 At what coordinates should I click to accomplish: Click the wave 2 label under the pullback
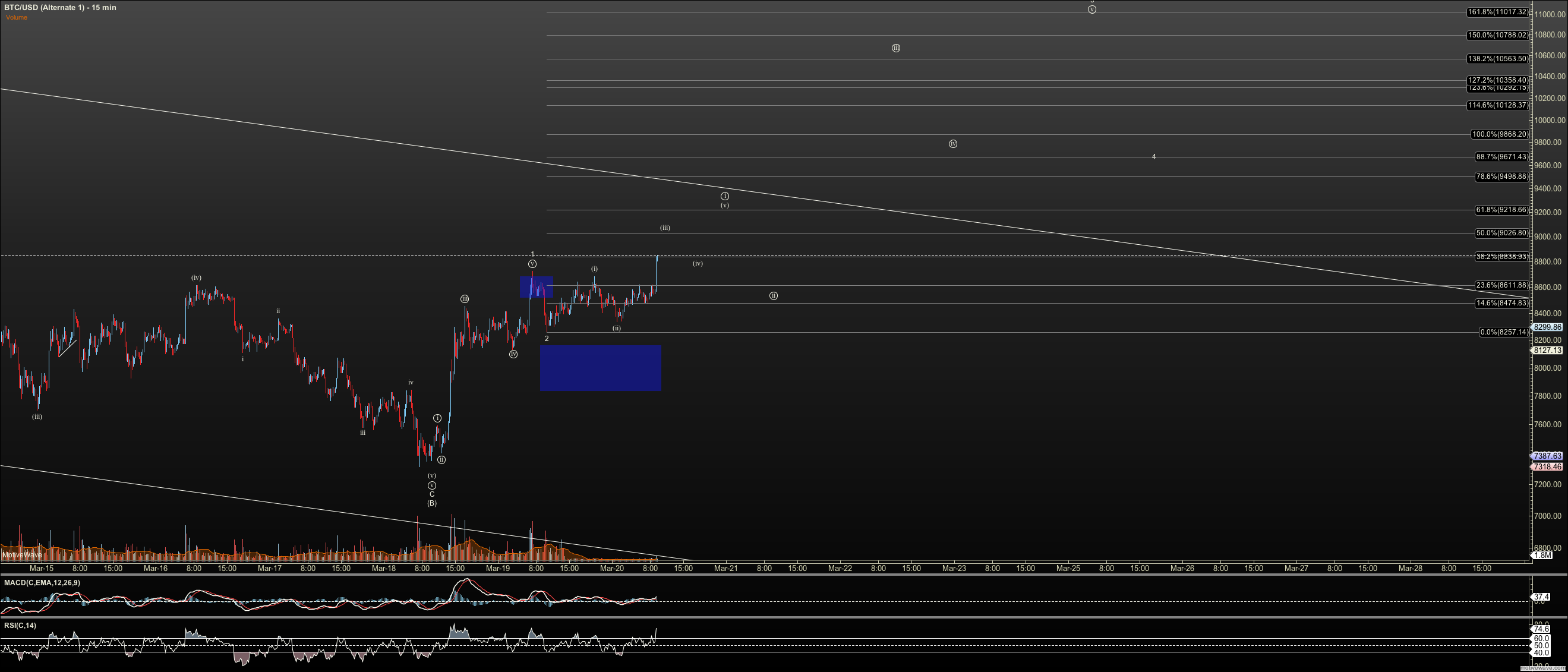547,339
